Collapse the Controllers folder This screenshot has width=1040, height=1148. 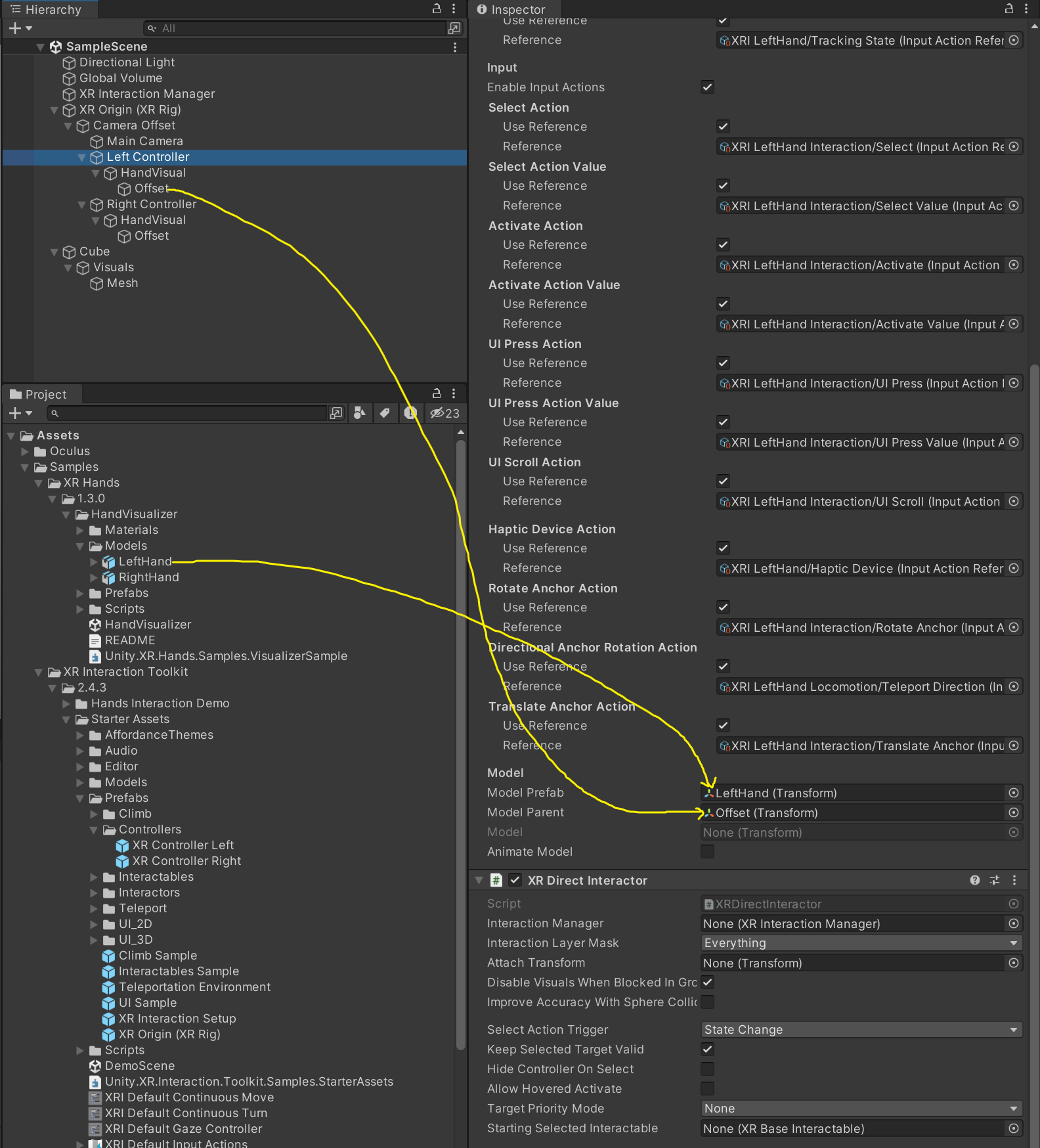93,829
